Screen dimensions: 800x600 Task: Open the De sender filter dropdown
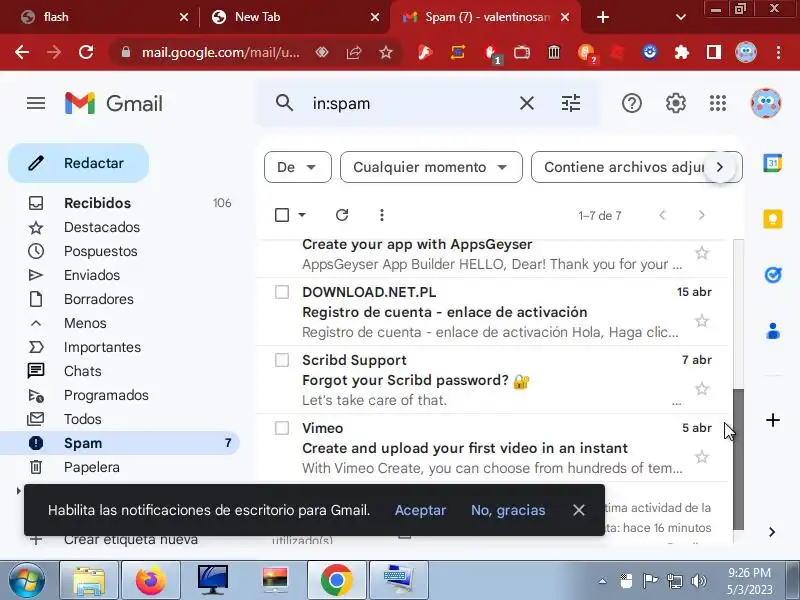click(x=297, y=167)
